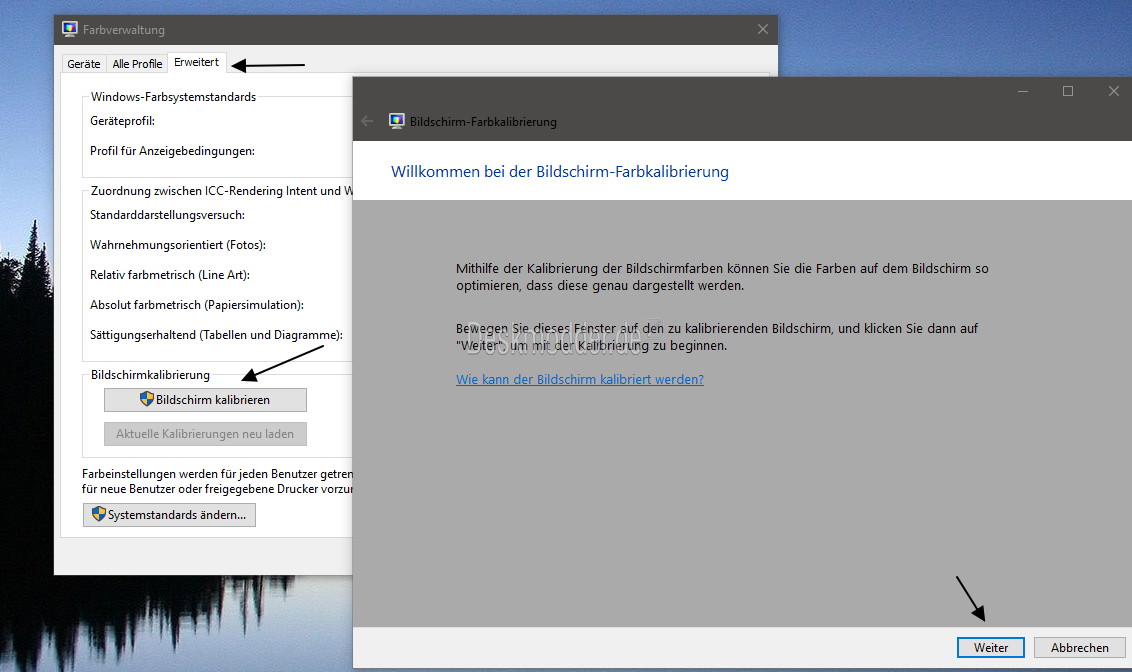1132x672 pixels.
Task: Open the Geräte tab in Farbverwaltung
Action: tap(84, 64)
